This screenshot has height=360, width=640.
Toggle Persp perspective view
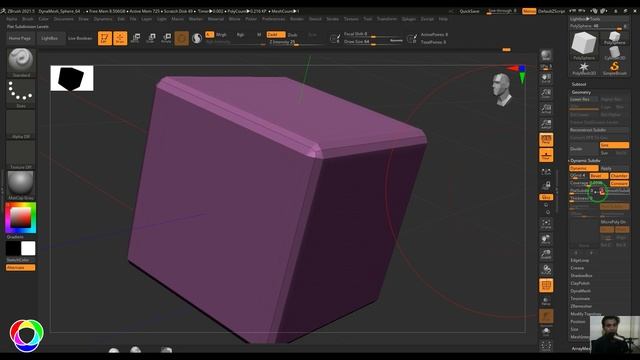tap(546, 140)
